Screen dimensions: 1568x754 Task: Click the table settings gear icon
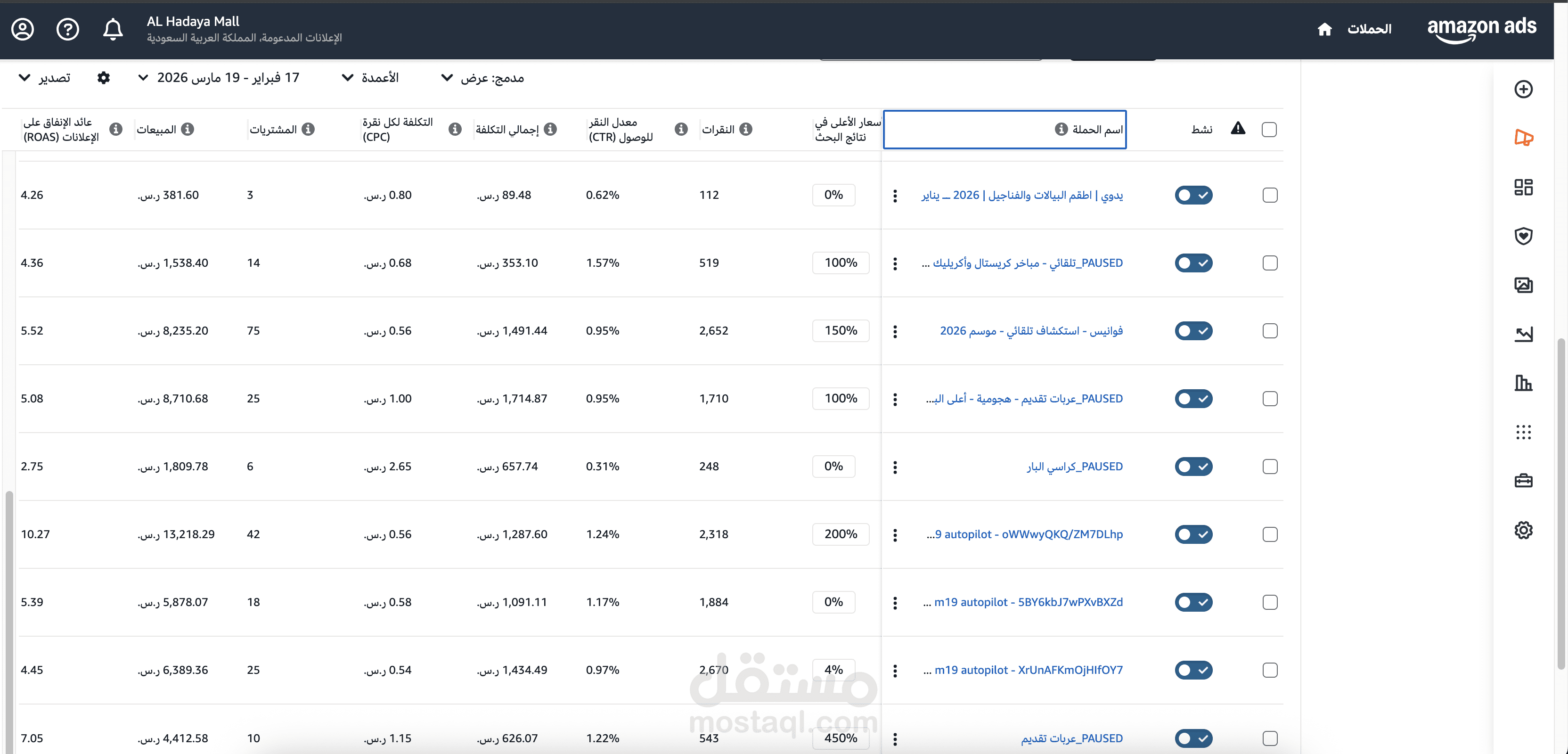point(104,77)
